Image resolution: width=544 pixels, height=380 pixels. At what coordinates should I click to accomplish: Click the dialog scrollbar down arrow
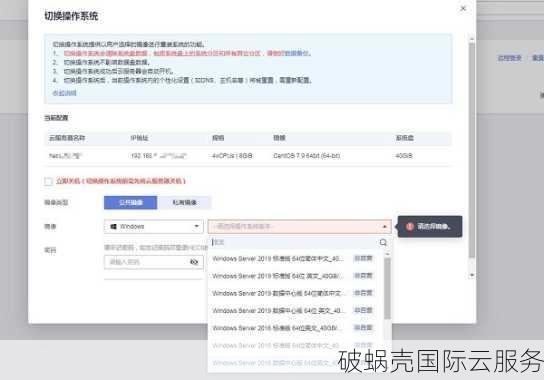click(x=471, y=275)
